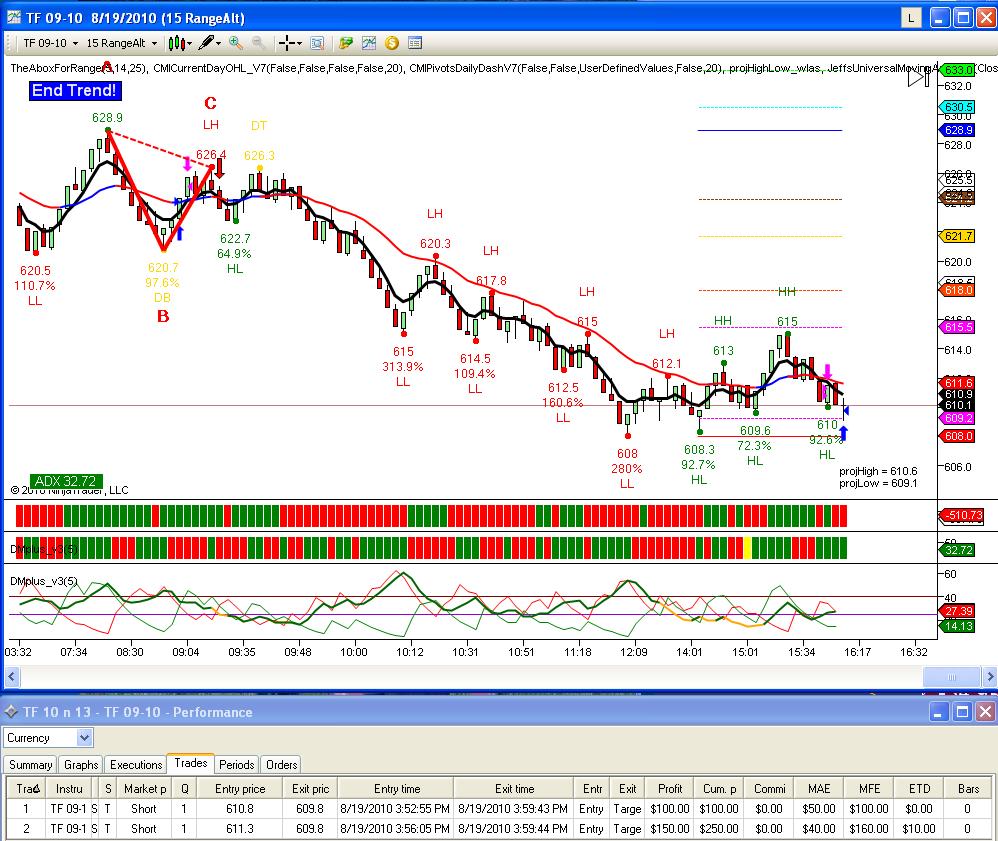The height and width of the screenshot is (841, 998).
Task: Click the grayed zoom out magnifier
Action: (258, 43)
